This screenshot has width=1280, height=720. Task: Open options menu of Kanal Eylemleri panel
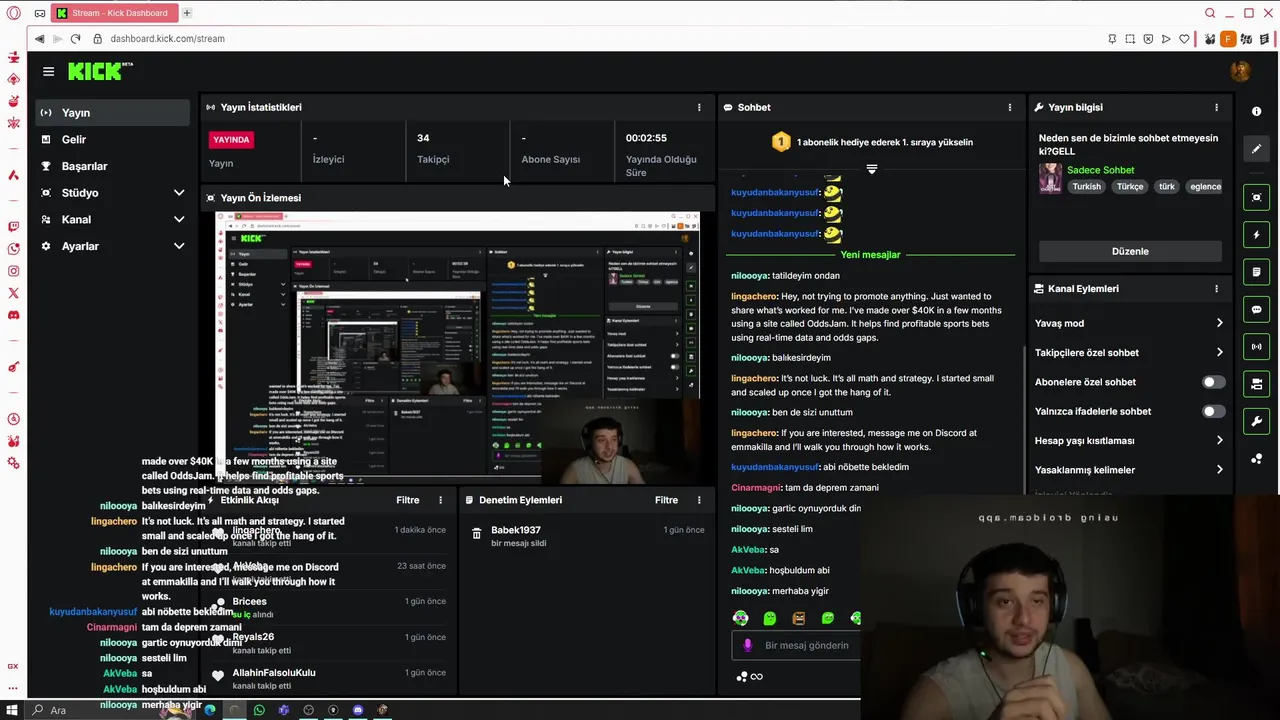(x=1216, y=289)
